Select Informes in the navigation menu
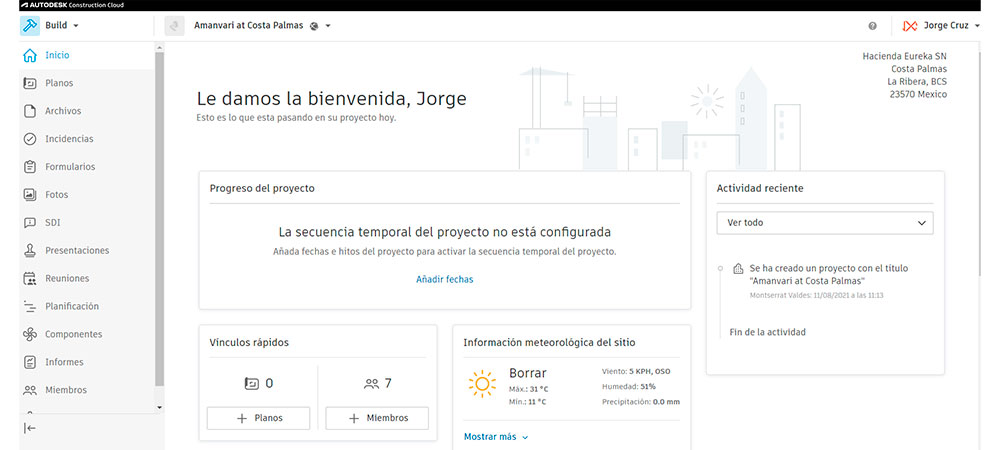 pos(64,362)
